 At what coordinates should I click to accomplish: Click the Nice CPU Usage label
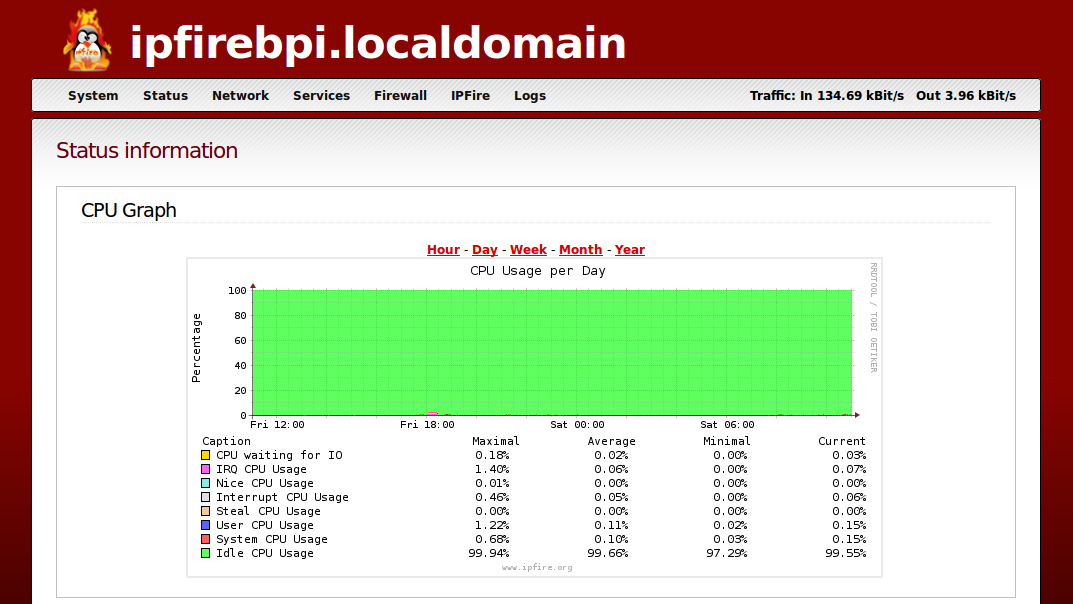[x=265, y=483]
